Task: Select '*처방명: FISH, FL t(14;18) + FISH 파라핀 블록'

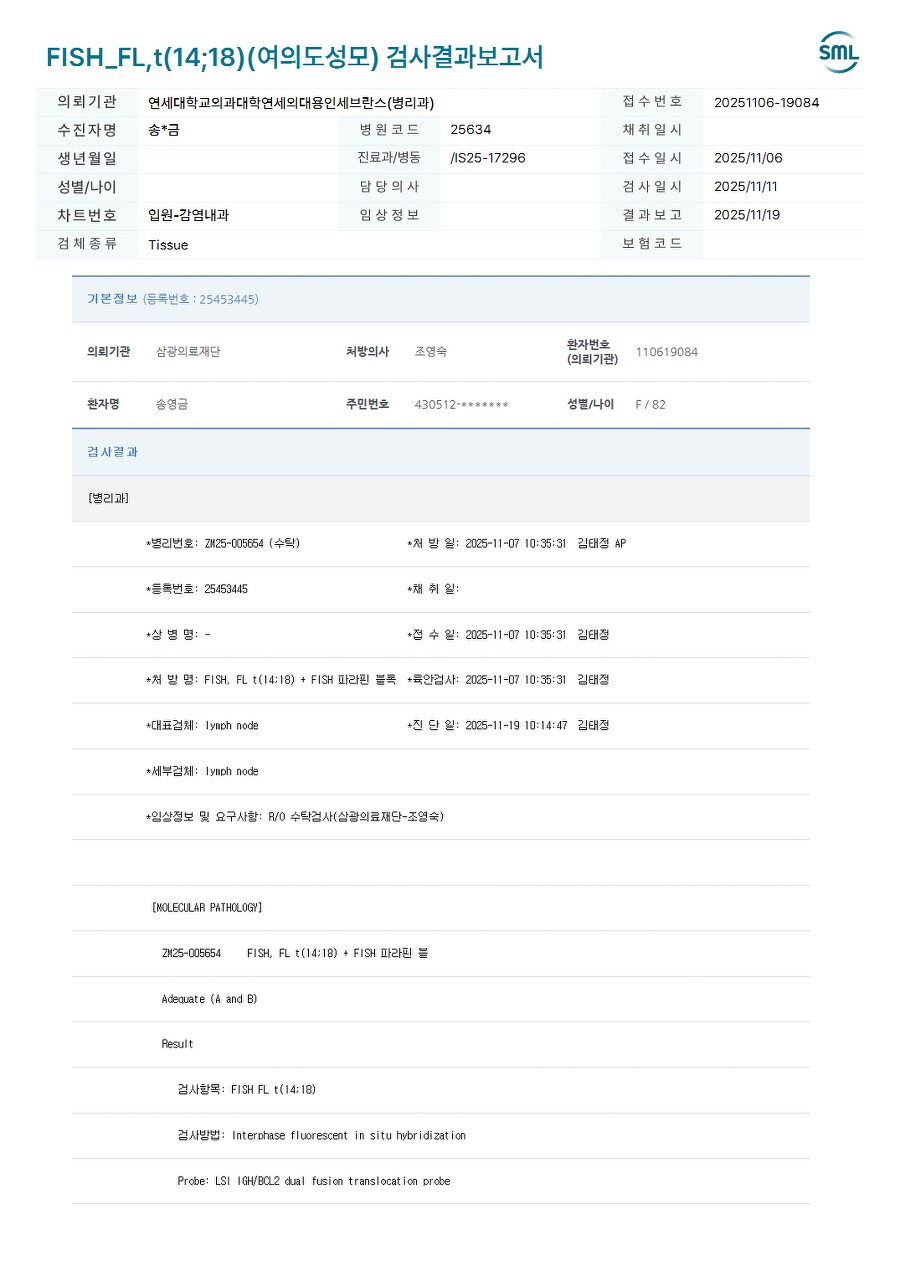Action: [271, 680]
